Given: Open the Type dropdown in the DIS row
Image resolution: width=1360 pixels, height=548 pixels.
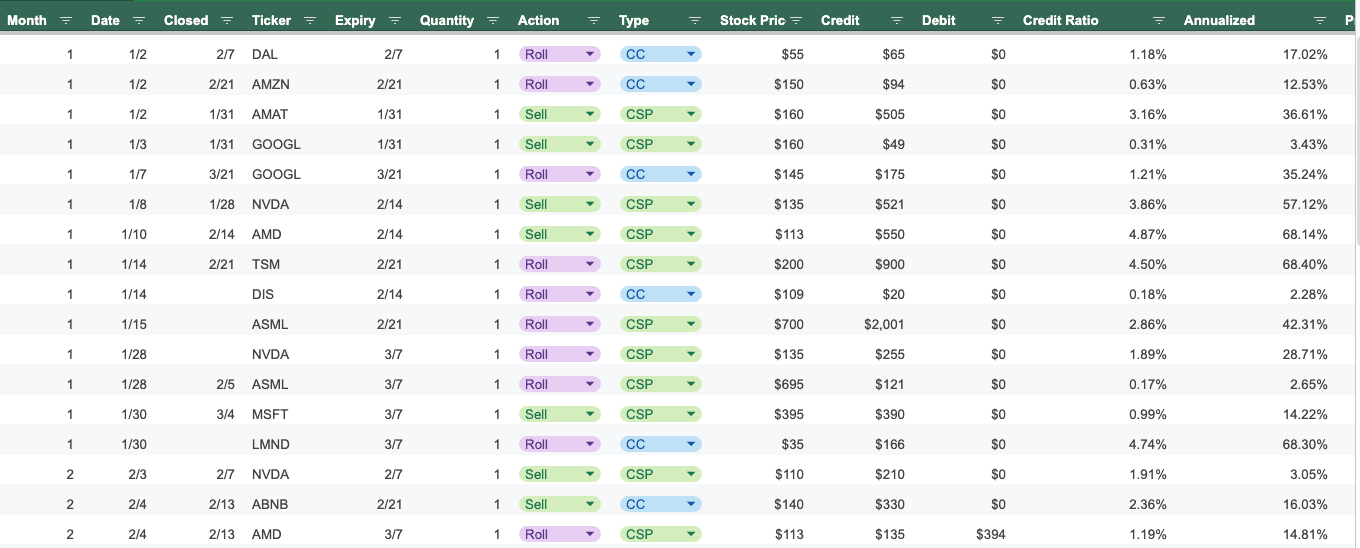Looking at the screenshot, I should [x=691, y=294].
